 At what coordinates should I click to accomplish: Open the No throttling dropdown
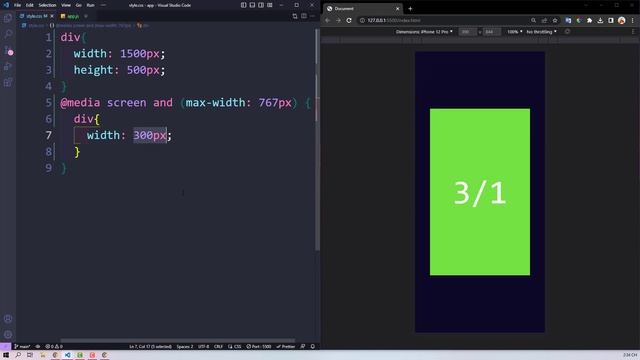point(541,32)
